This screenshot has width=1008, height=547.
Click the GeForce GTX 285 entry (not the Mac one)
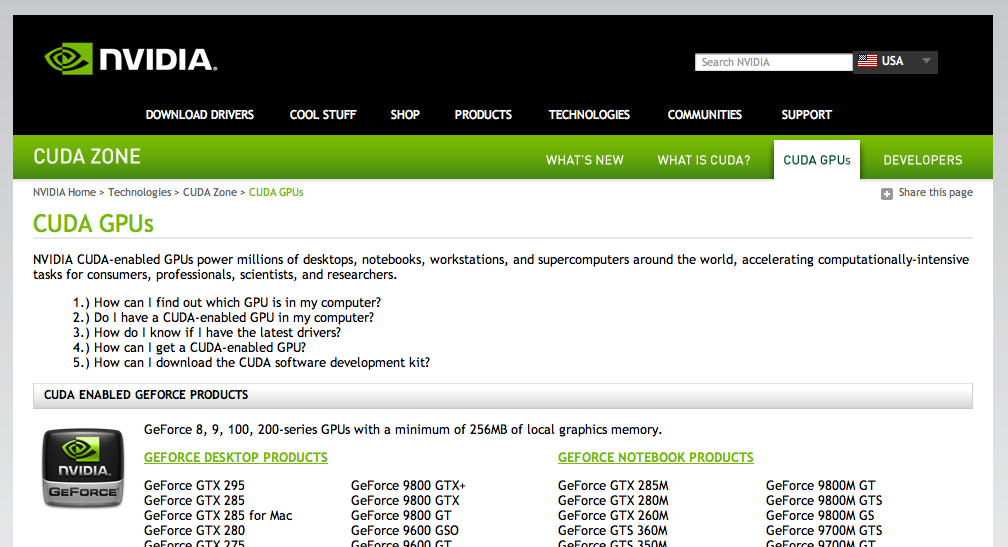194,501
